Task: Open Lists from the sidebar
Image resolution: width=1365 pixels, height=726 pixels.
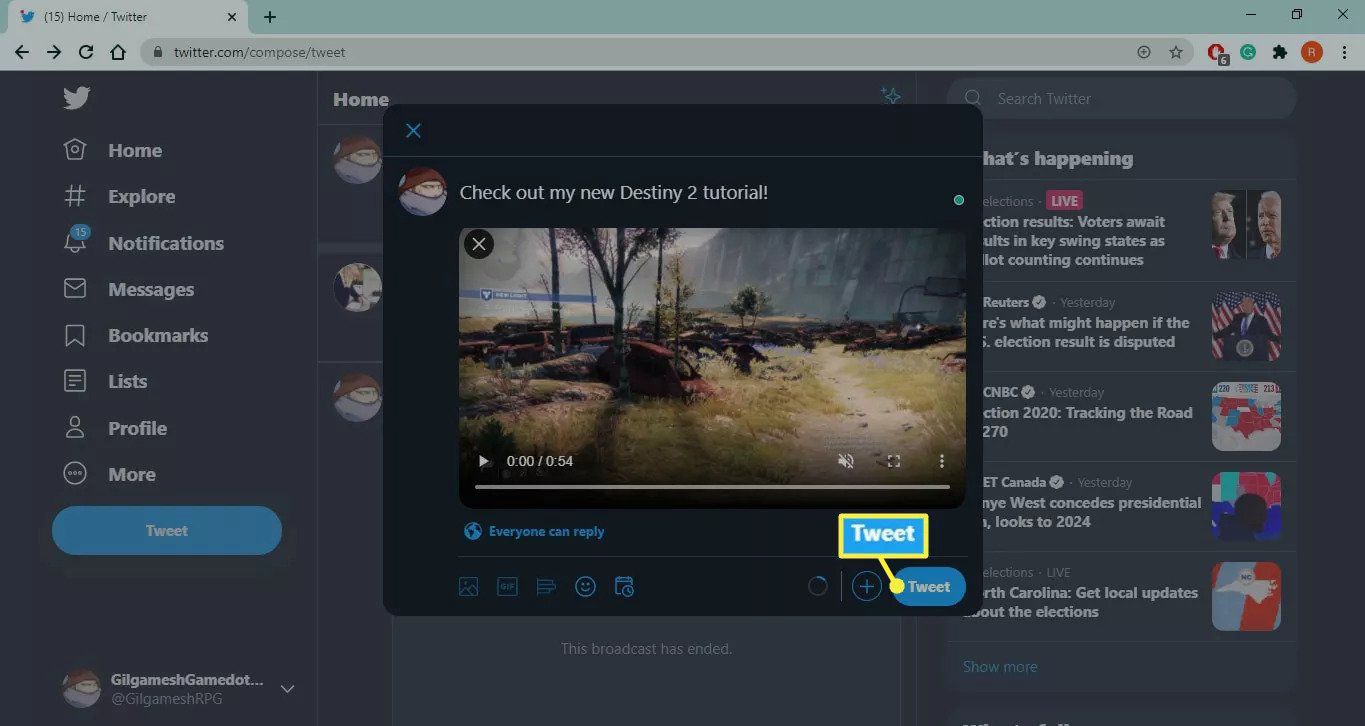Action: pos(105,381)
